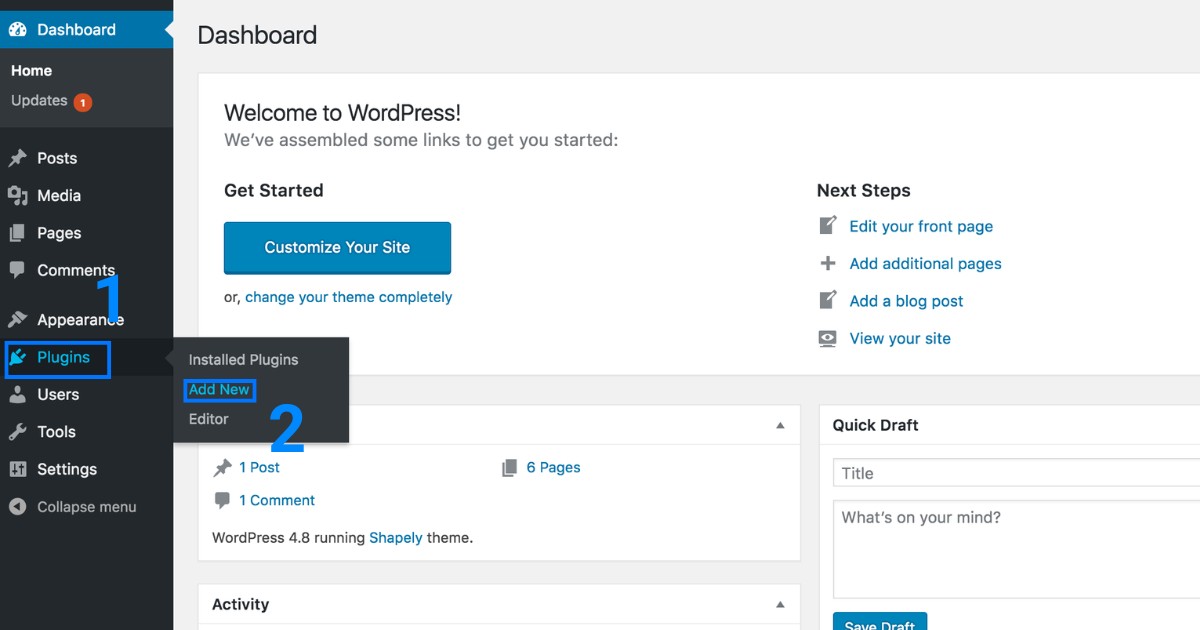Open Installed Plugins from the flyout menu
Screen dimensions: 1200x630
243,360
